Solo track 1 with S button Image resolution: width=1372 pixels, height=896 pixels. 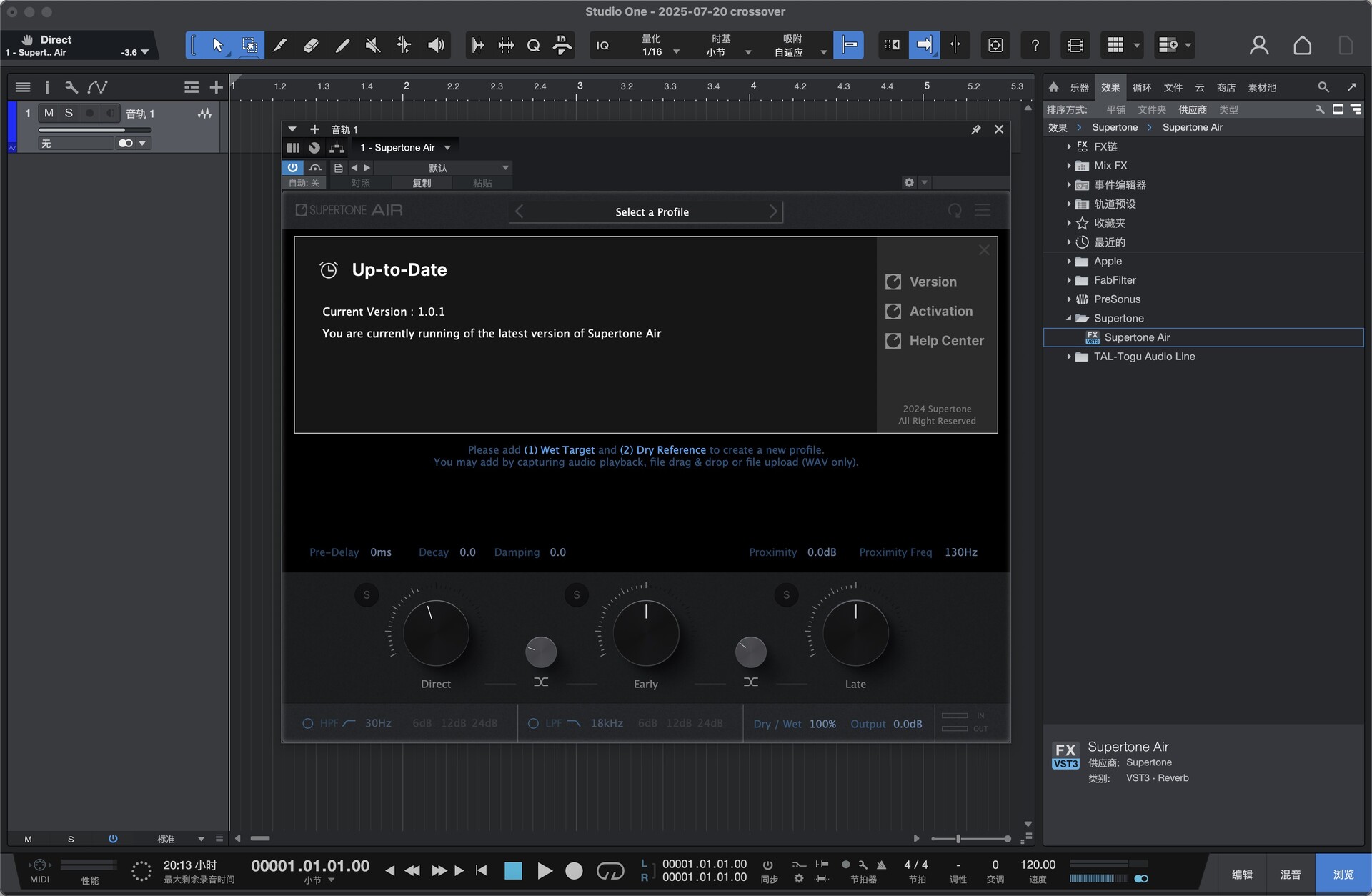69,113
